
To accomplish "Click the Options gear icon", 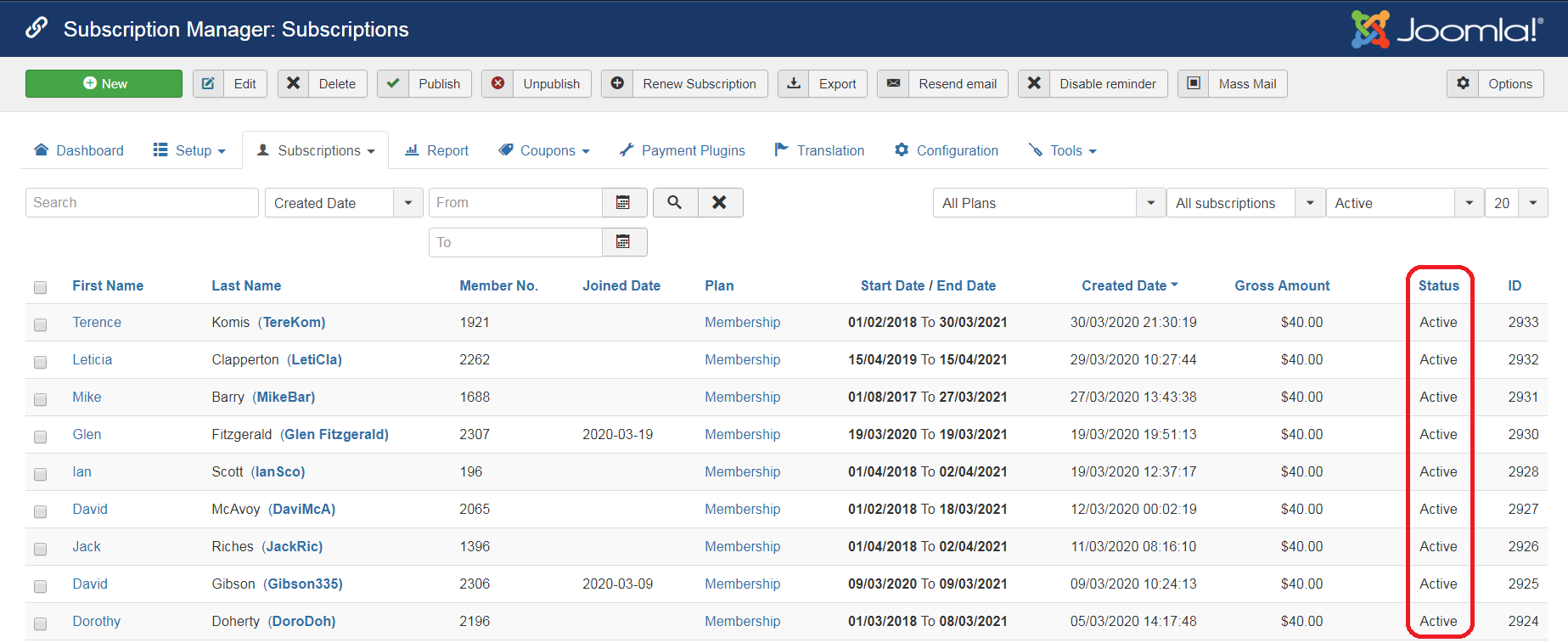I will (1463, 83).
